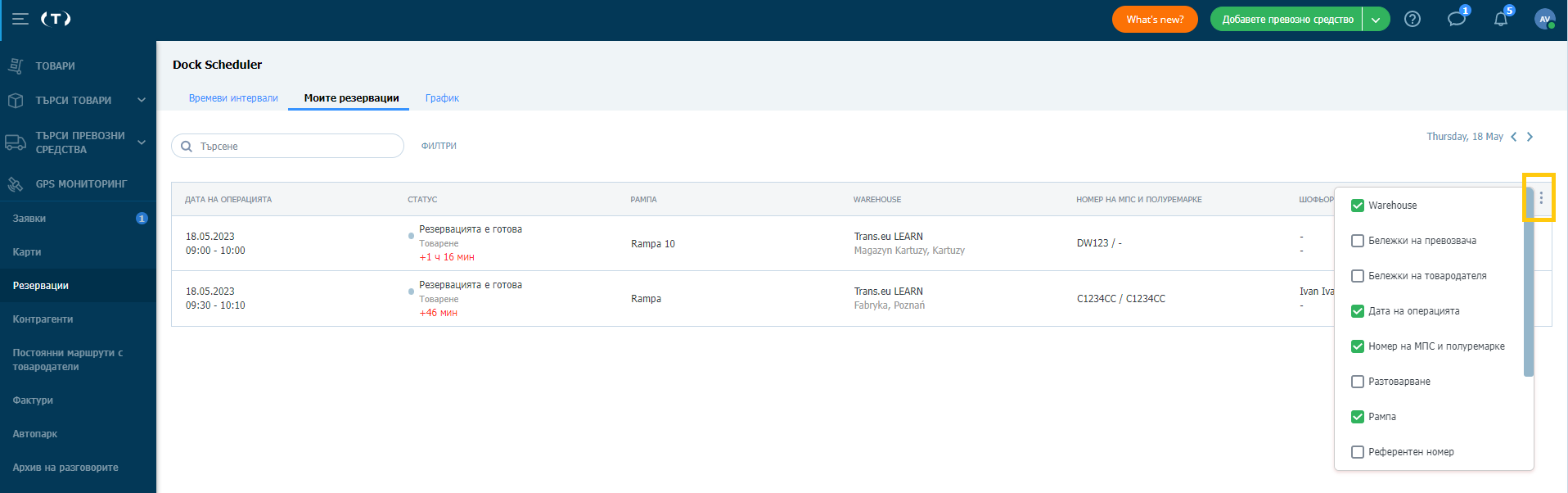Click the Товари sidebar icon
1568x493 pixels.
click(x=16, y=66)
